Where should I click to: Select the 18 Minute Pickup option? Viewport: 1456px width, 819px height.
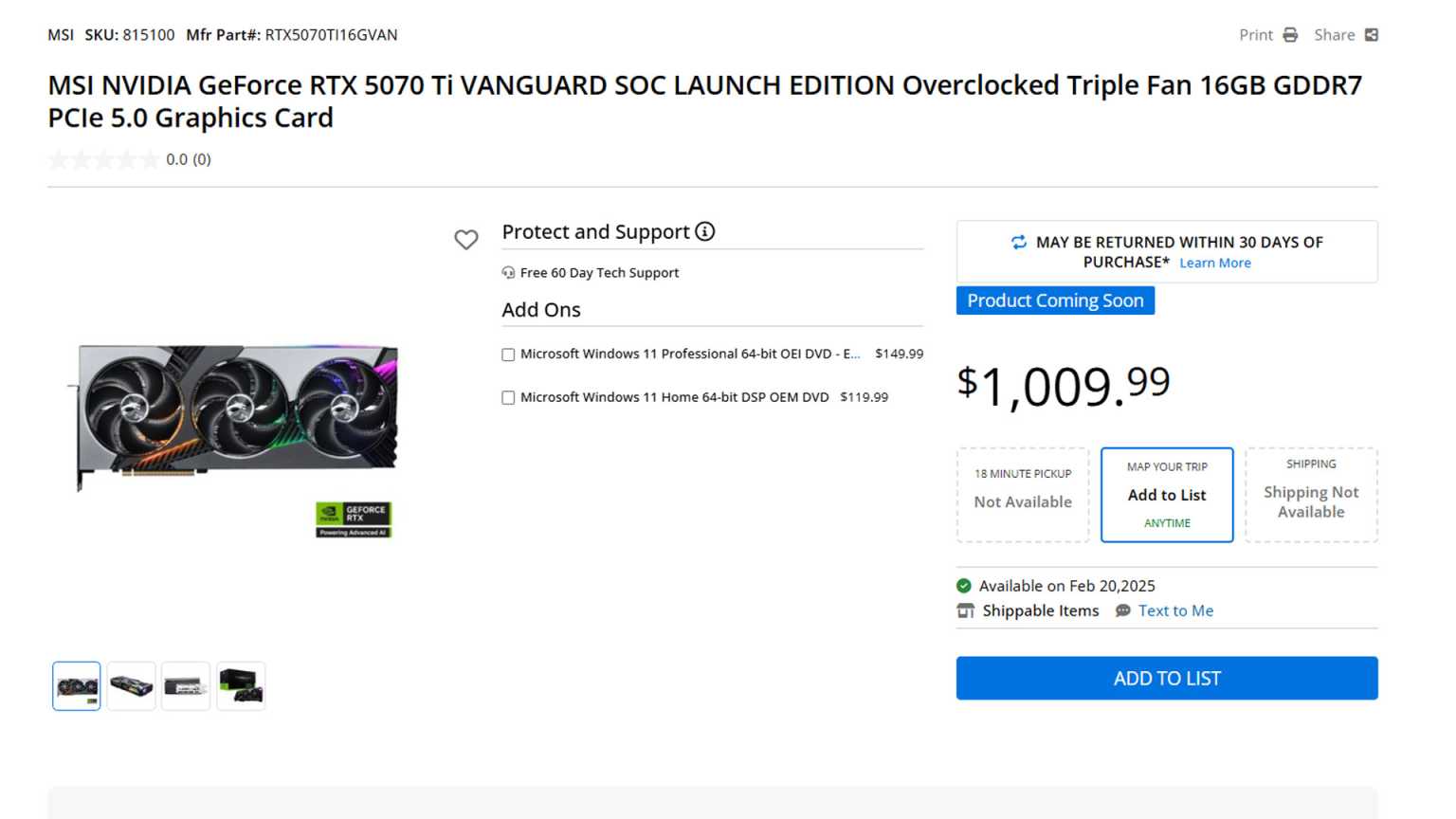(1023, 495)
